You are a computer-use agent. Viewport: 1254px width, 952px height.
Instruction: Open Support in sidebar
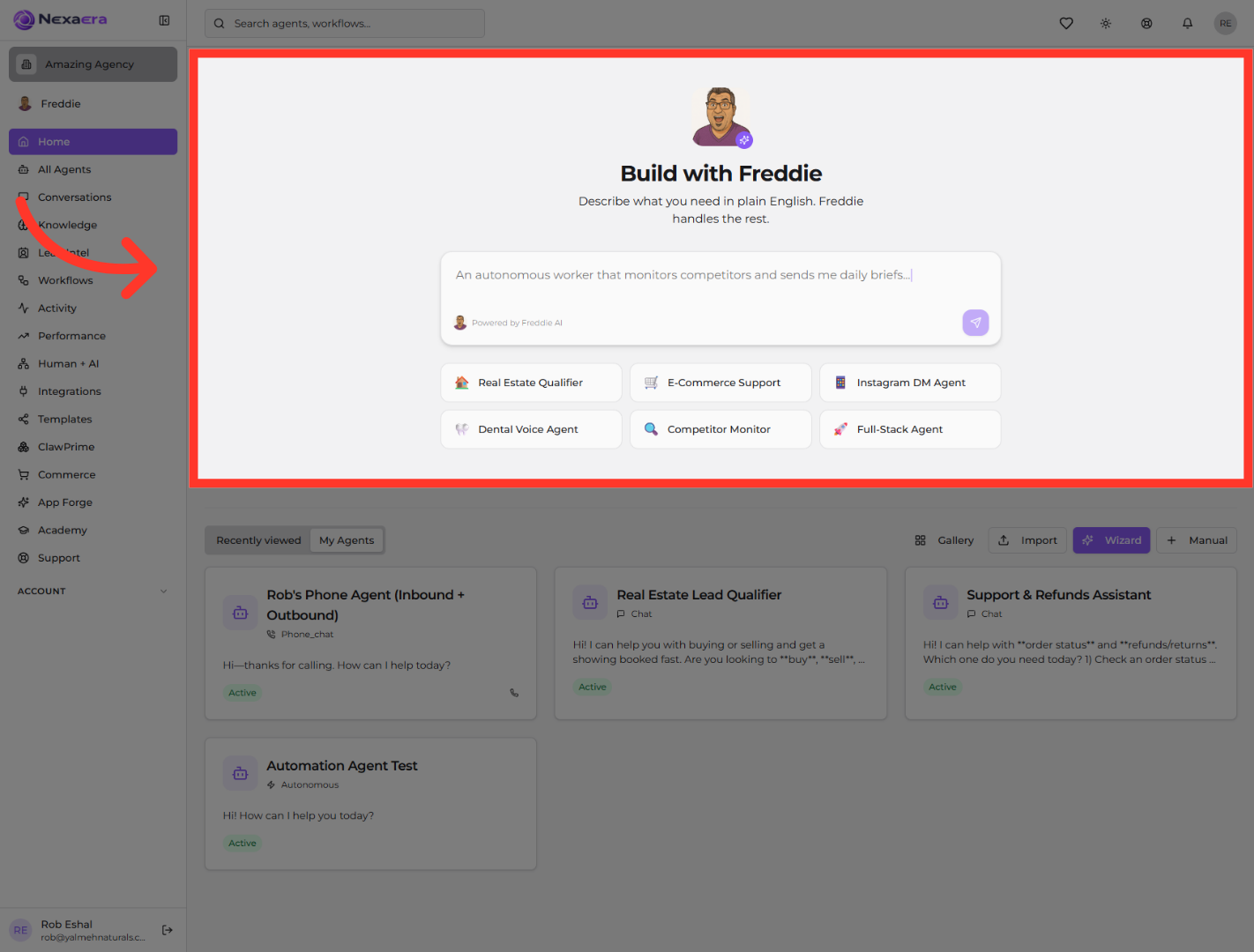coord(93,558)
